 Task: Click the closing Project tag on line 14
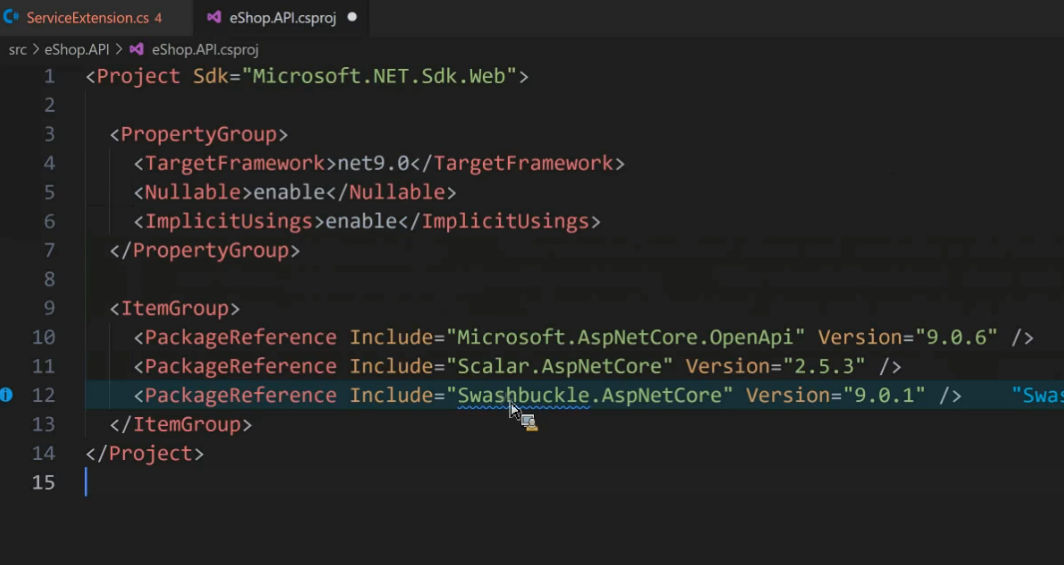(x=145, y=453)
